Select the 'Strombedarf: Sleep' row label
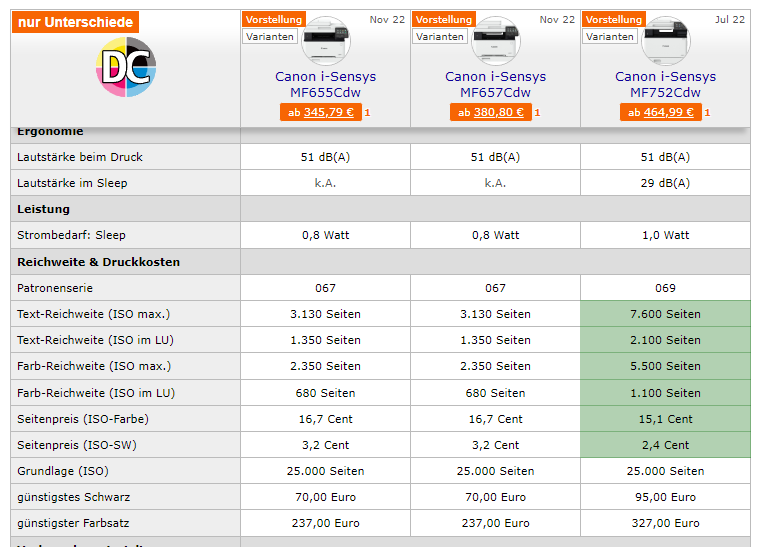The height and width of the screenshot is (547, 779). coord(71,235)
